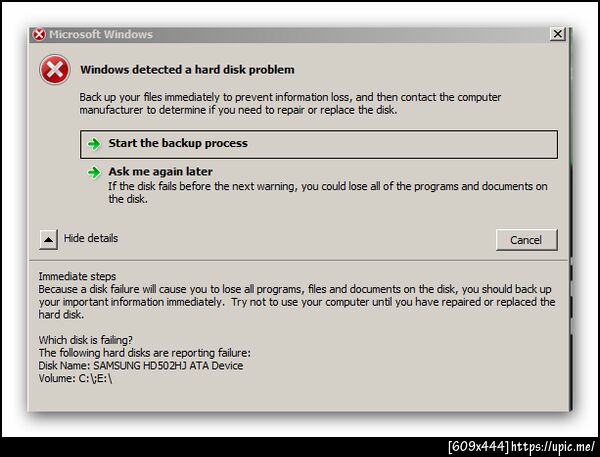This screenshot has height=457, width=600.
Task: Click the 'hard disks are reporting failure' line
Action: pyautogui.click(x=144, y=353)
